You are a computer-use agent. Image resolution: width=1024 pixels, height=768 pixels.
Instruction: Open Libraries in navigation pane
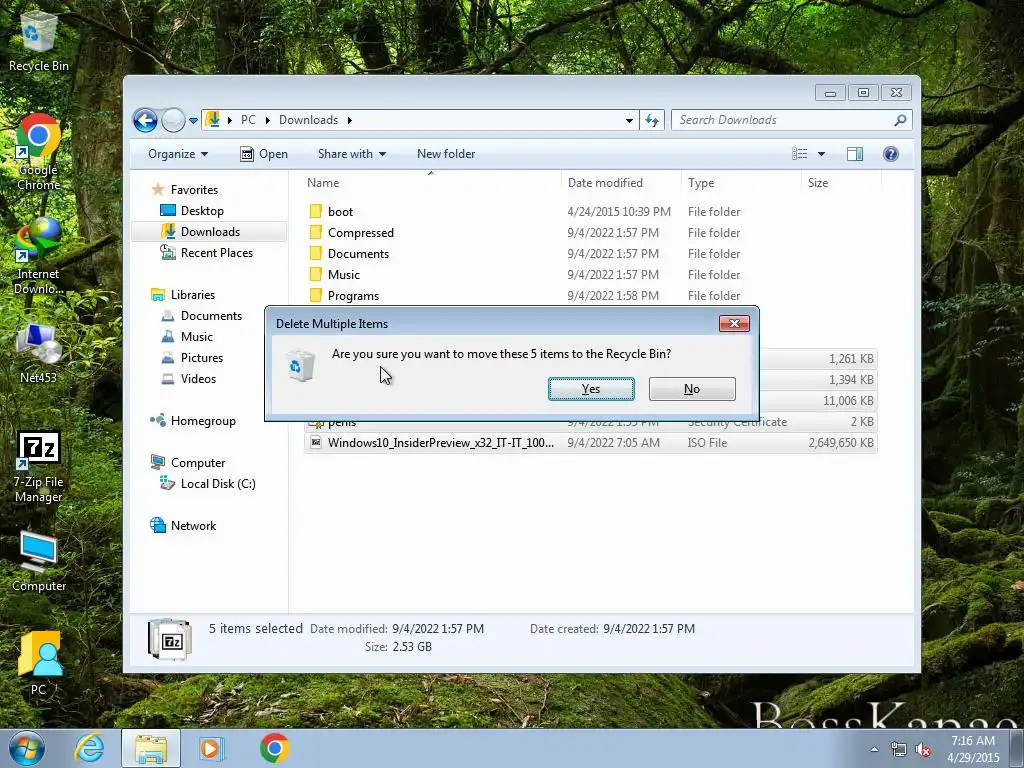tap(183, 295)
